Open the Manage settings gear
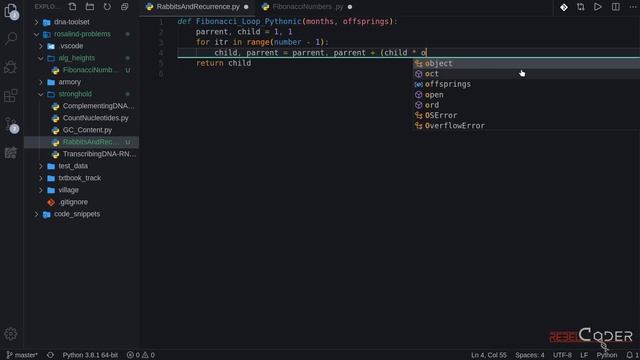This screenshot has height=360, width=640. (11, 334)
